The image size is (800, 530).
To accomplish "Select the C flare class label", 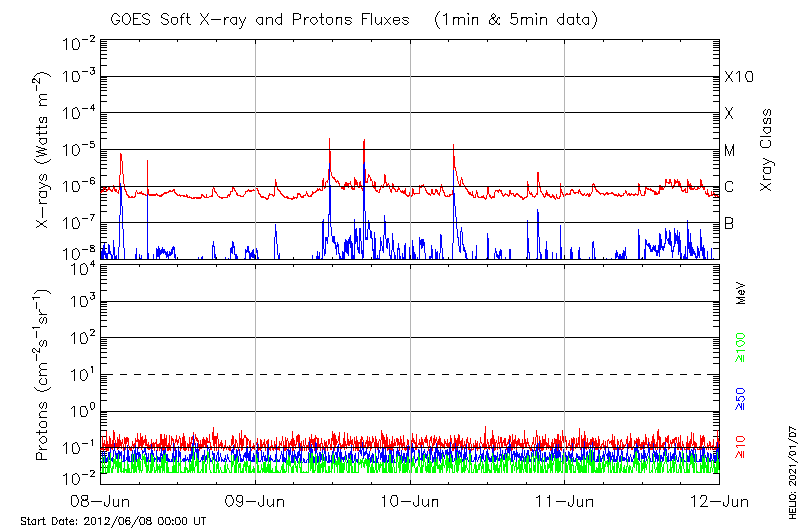I will tap(730, 187).
